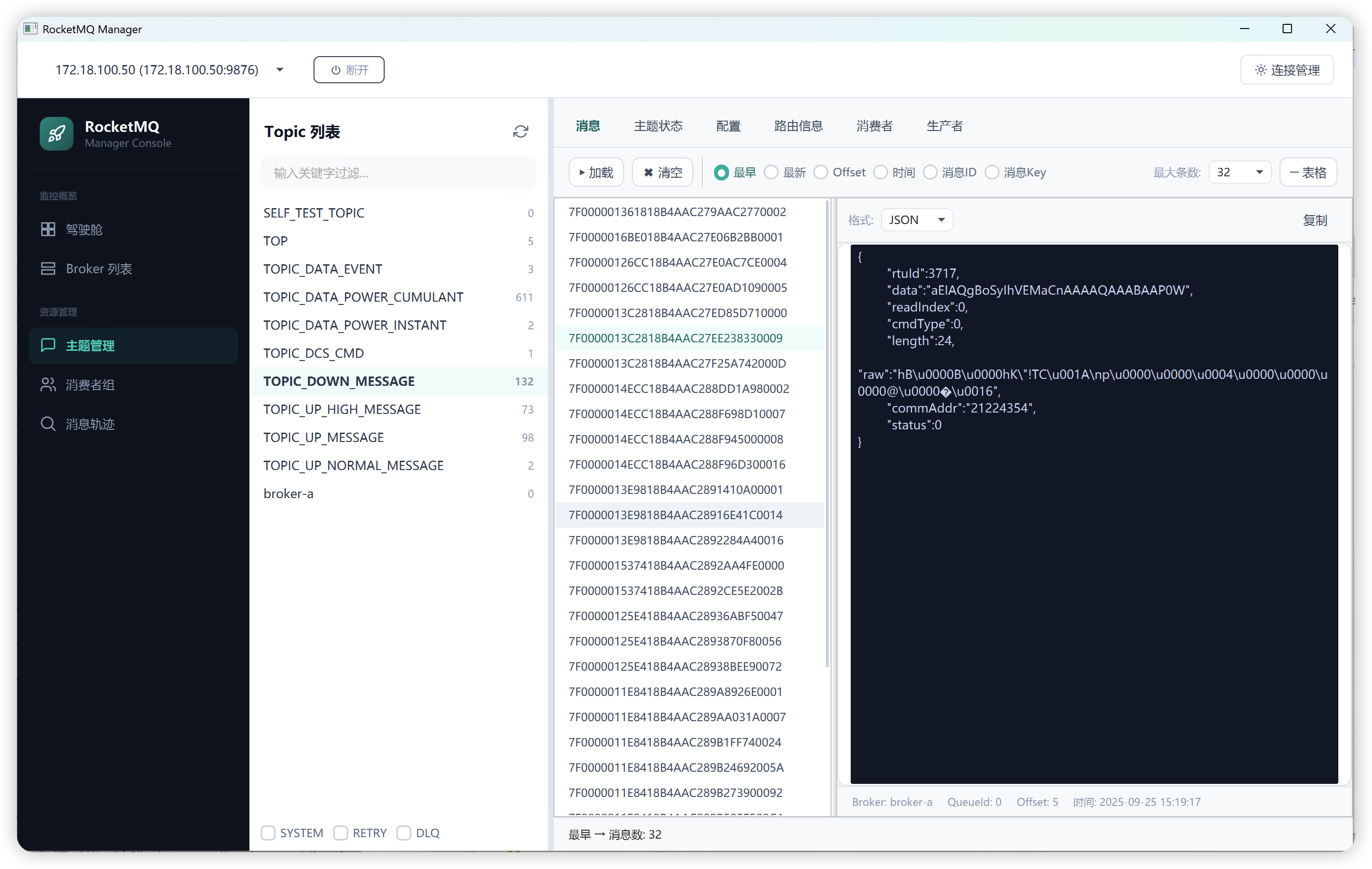Select TOPIC_DCS_CMD topic

(398, 353)
